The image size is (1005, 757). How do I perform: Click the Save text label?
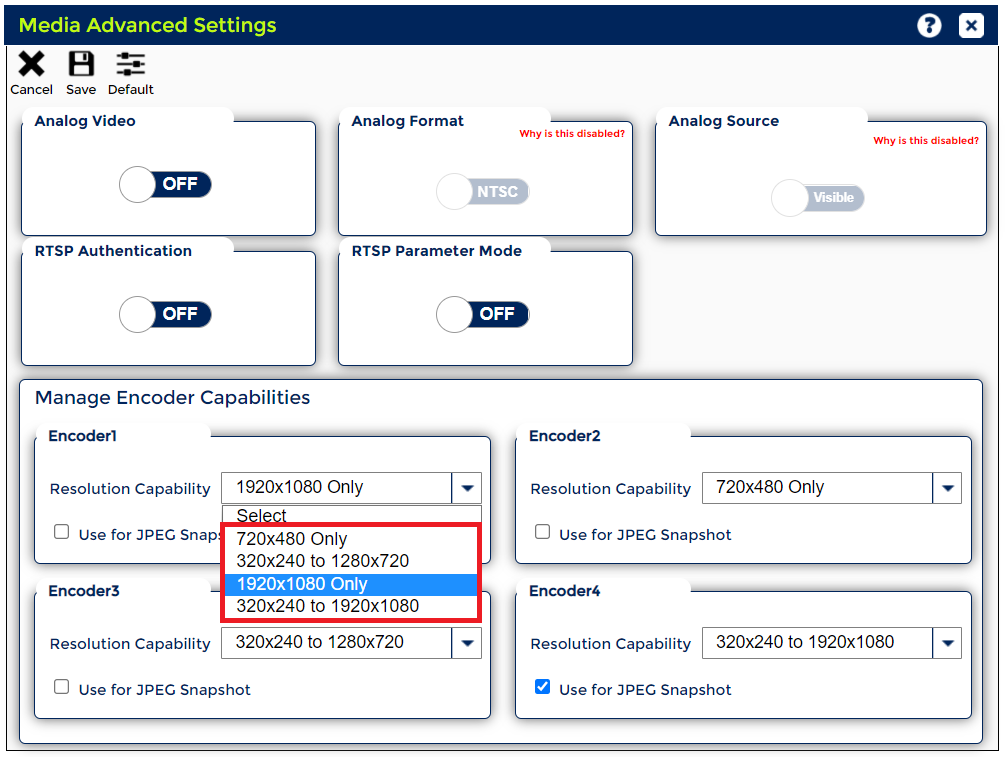coord(81,90)
